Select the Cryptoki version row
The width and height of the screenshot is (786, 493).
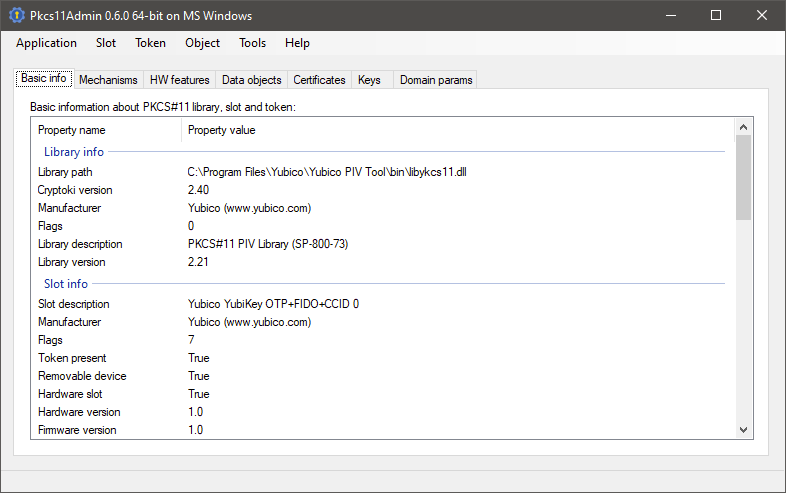click(383, 190)
